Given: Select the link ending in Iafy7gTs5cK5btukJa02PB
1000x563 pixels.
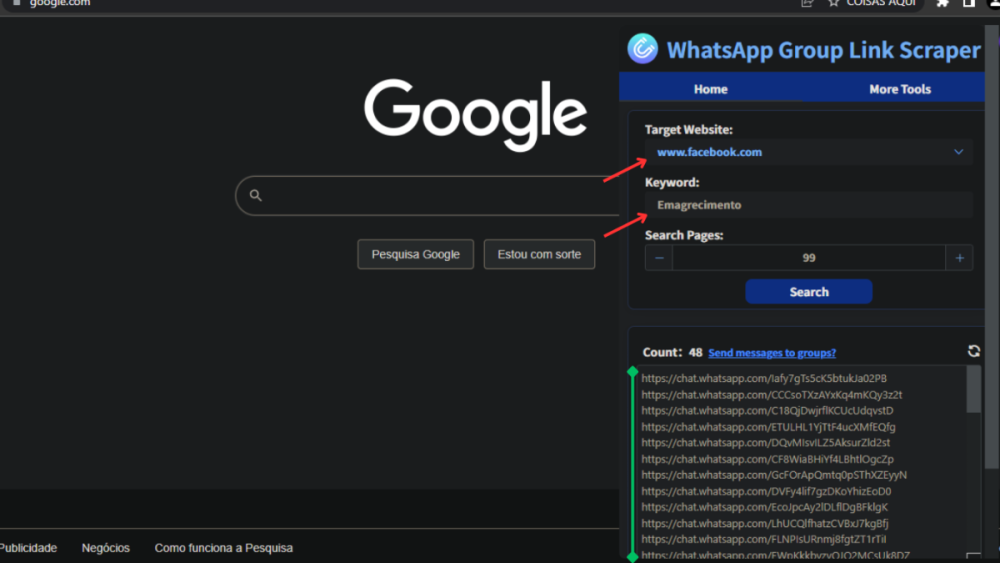Looking at the screenshot, I should 764,378.
